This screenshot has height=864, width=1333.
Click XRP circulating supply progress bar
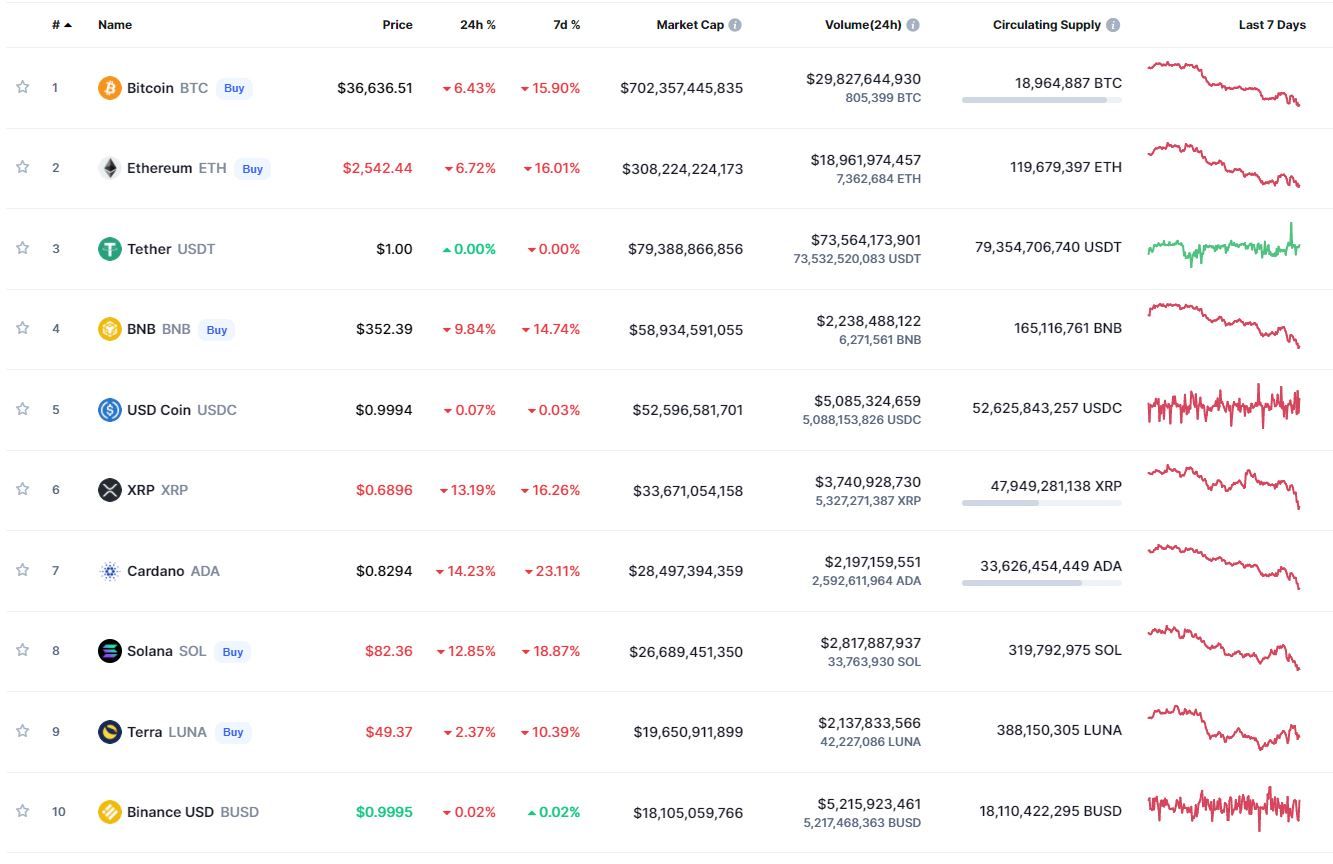[1041, 503]
